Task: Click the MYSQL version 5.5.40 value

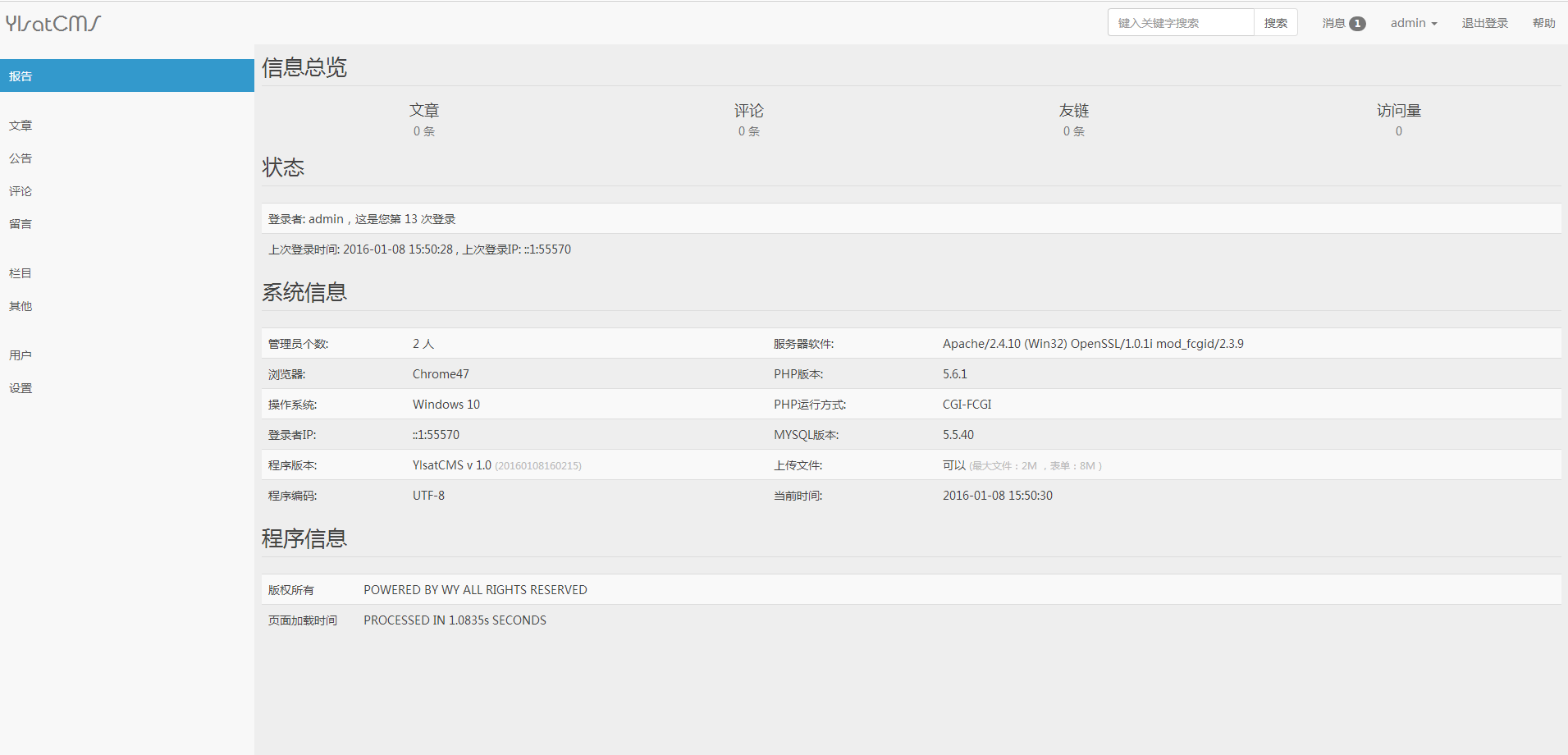Action: (x=958, y=435)
